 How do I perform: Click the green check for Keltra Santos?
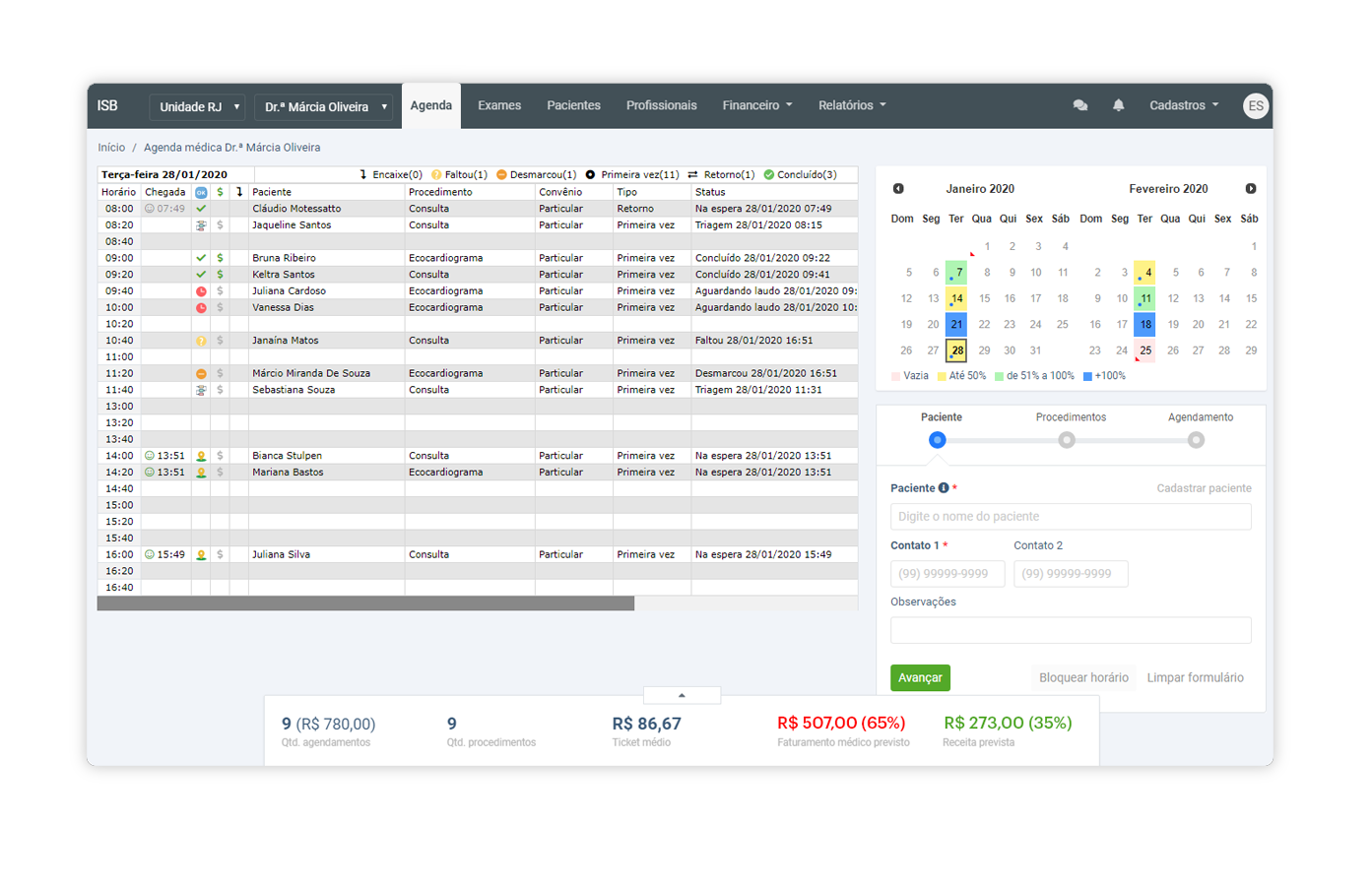click(201, 275)
